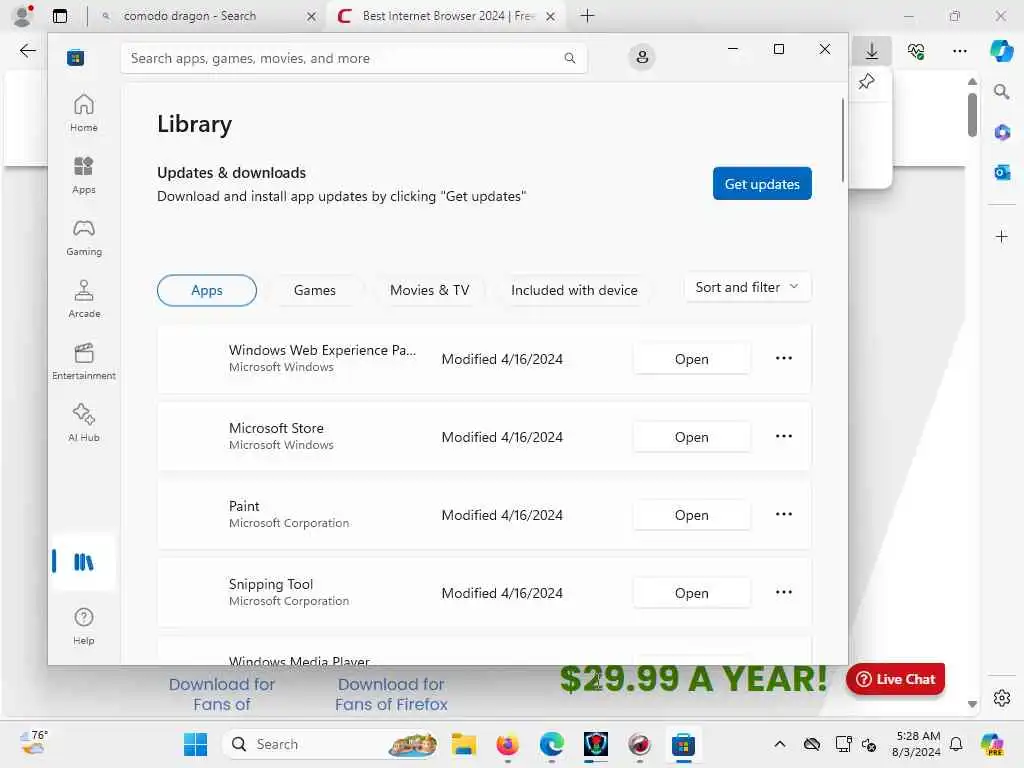Open Entertainment section in Store sidebar
Image resolution: width=1024 pixels, height=768 pixels.
tap(84, 361)
